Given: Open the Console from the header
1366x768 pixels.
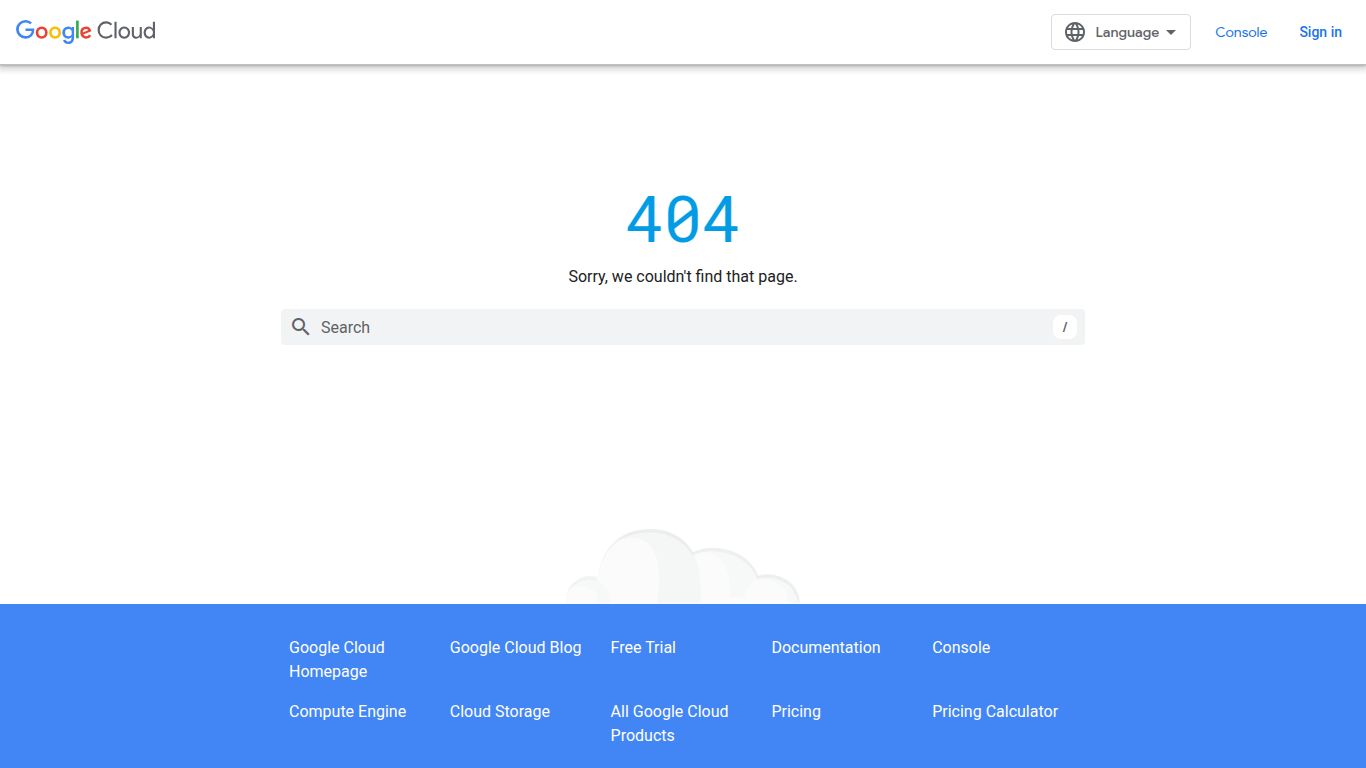Looking at the screenshot, I should click(x=1241, y=32).
